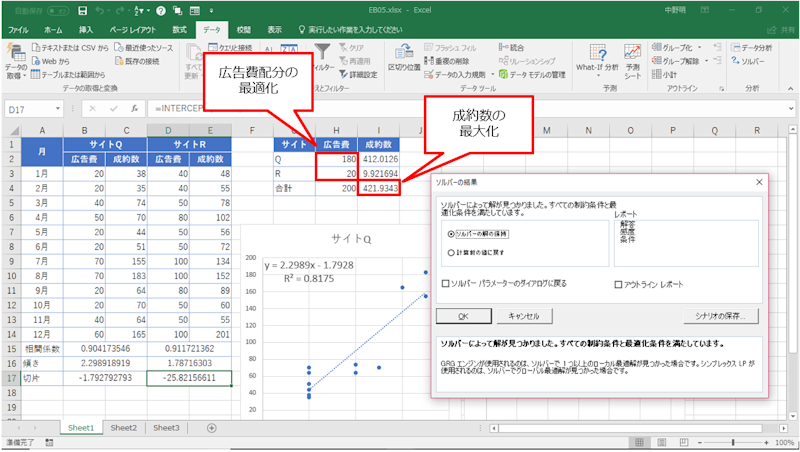The width and height of the screenshot is (800, 452).
Task: Click the Undo arrow in title bar
Action: (99, 10)
